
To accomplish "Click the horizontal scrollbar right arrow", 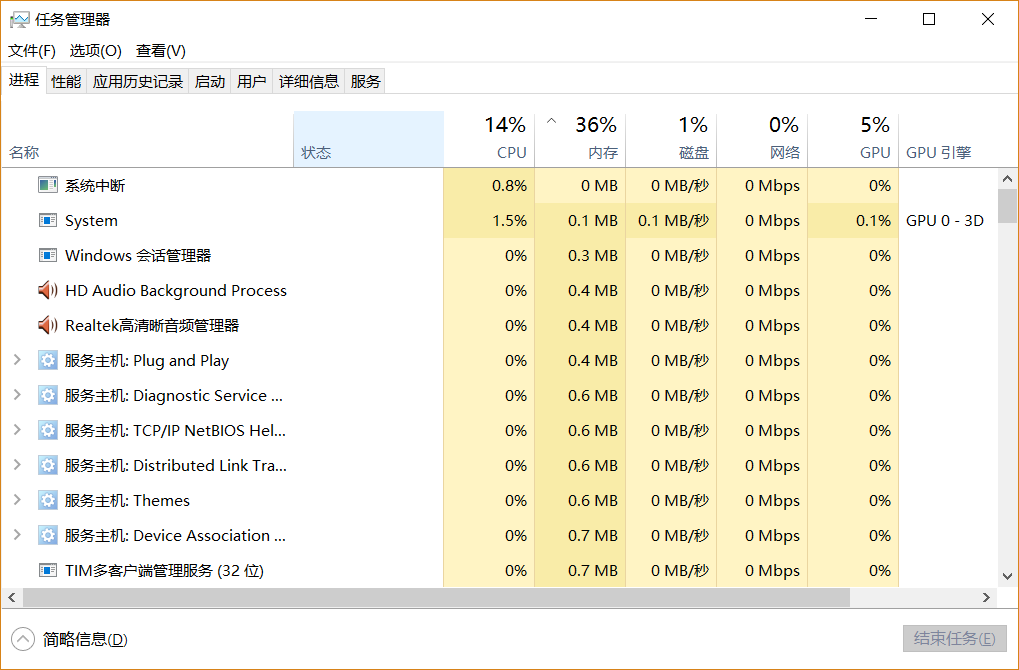I will point(986,597).
